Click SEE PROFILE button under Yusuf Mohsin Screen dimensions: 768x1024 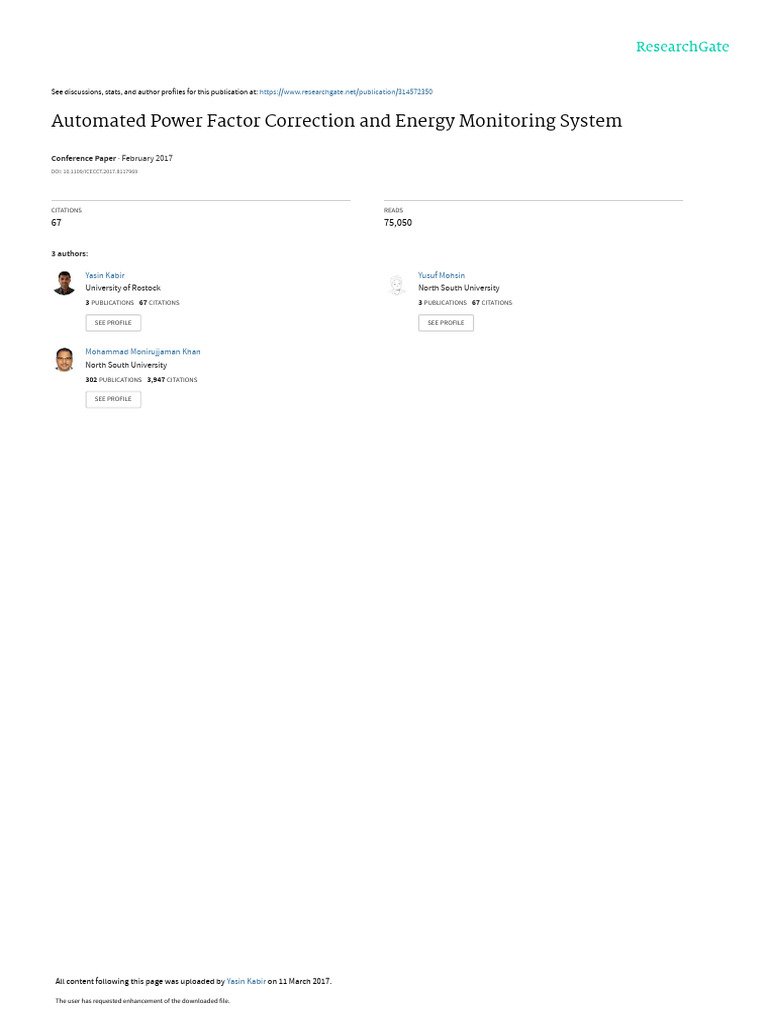(x=446, y=323)
